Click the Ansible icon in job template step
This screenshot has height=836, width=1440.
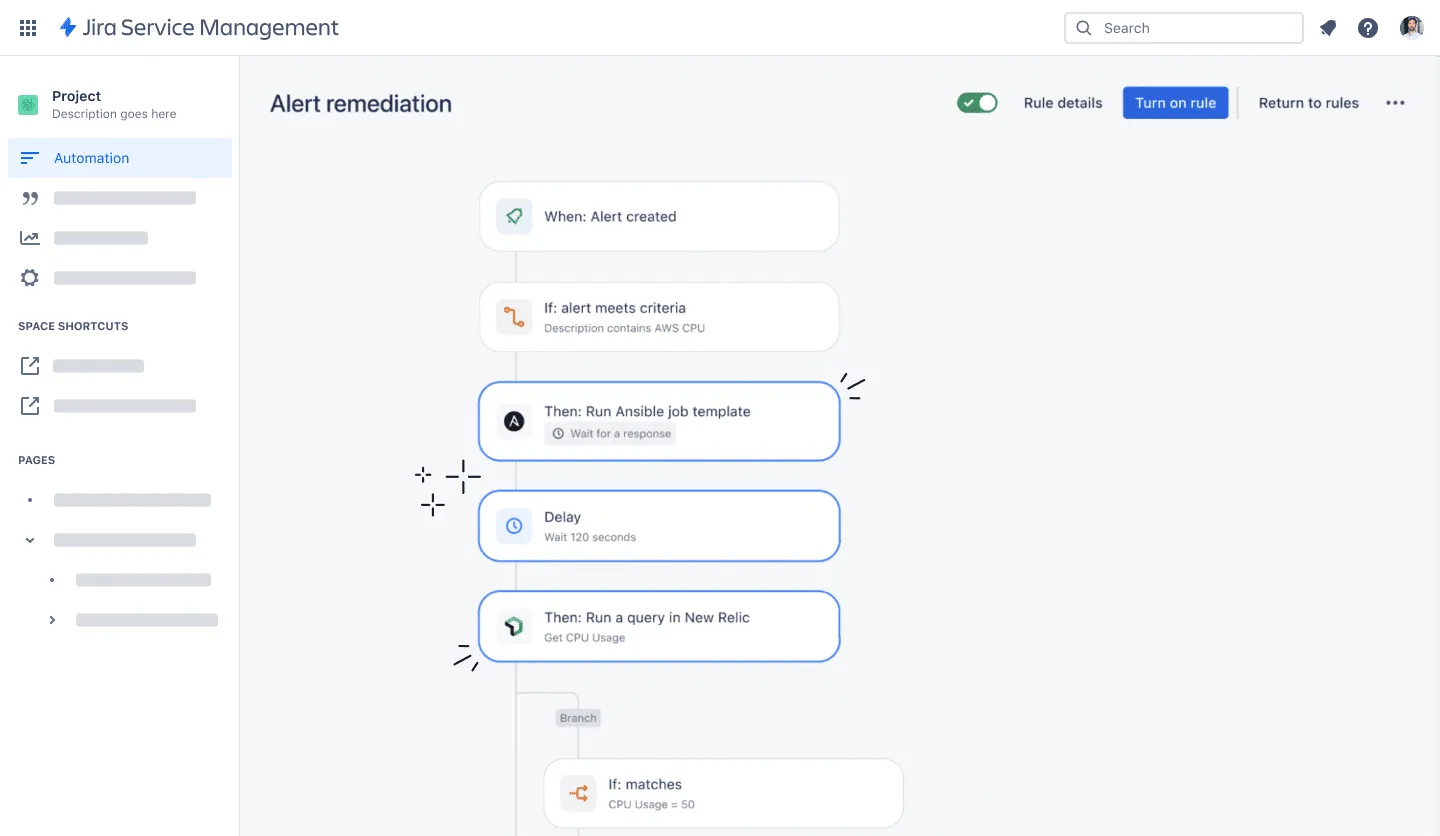[514, 422]
